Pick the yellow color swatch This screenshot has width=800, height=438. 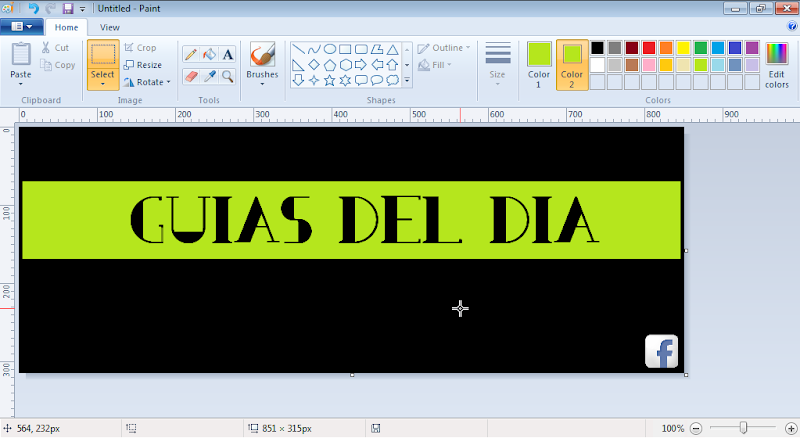coord(683,48)
